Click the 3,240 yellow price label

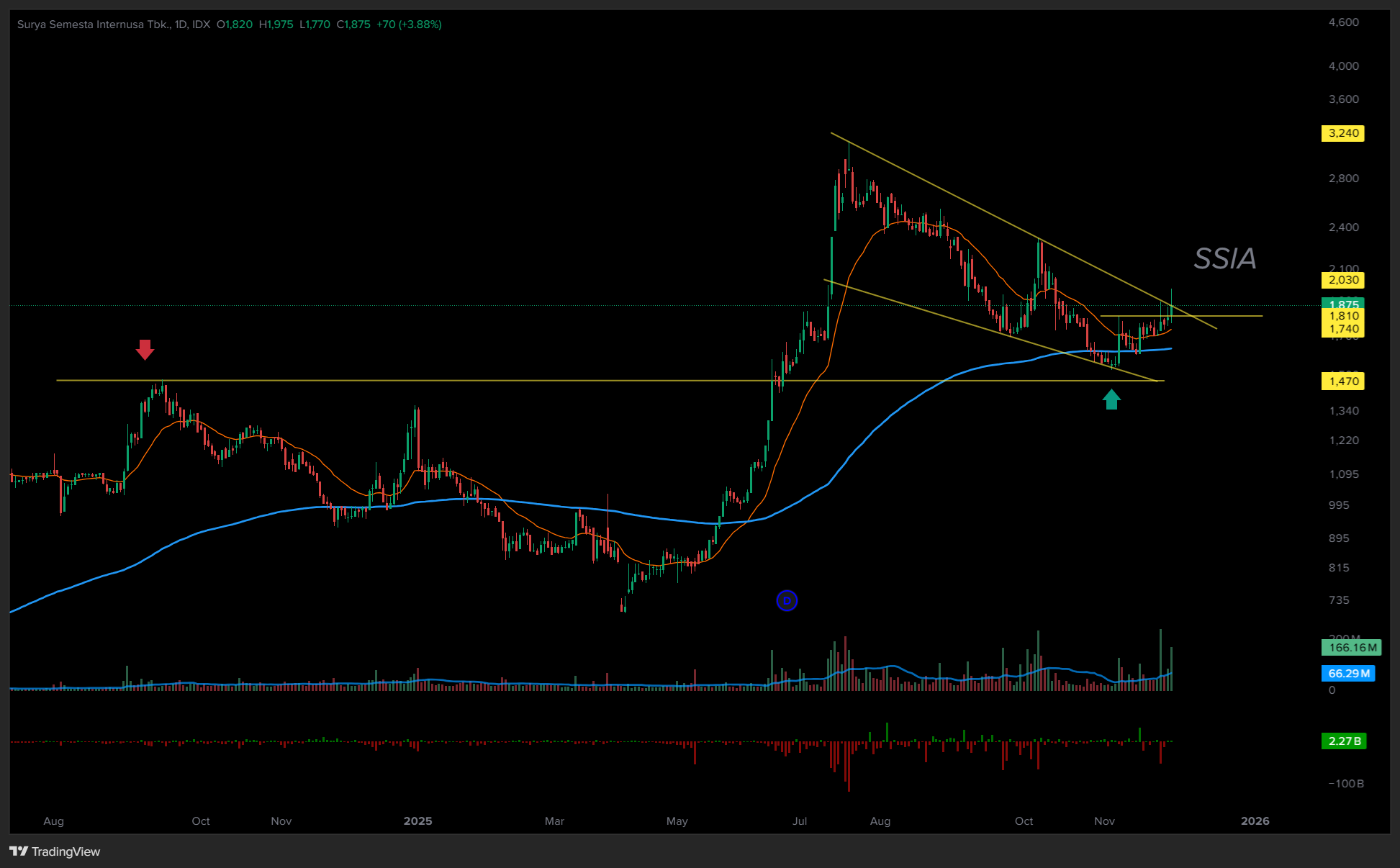1342,133
